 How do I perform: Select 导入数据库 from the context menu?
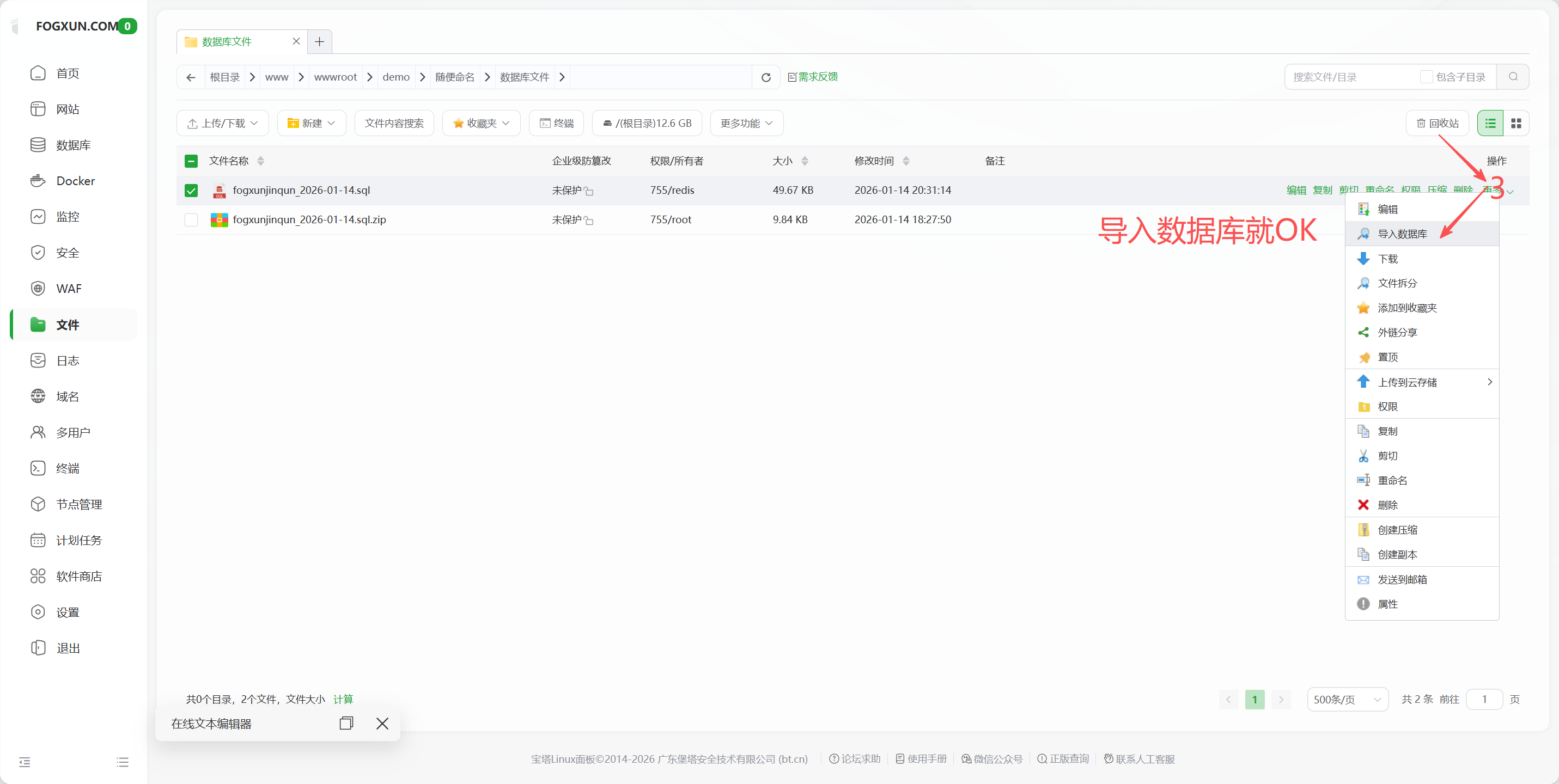pos(1403,234)
